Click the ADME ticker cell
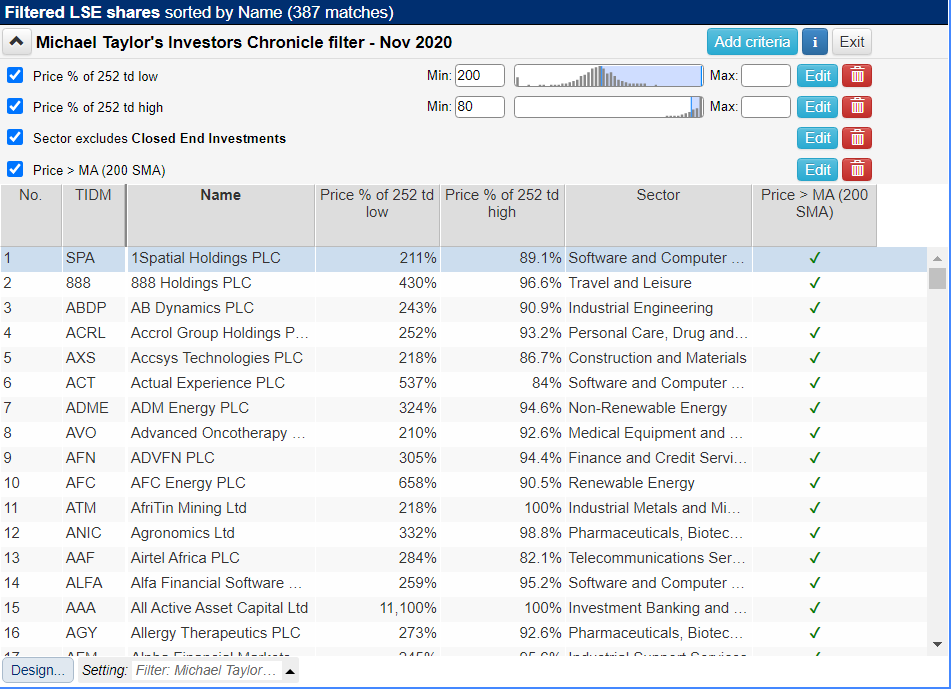Image resolution: width=951 pixels, height=689 pixels. point(93,408)
